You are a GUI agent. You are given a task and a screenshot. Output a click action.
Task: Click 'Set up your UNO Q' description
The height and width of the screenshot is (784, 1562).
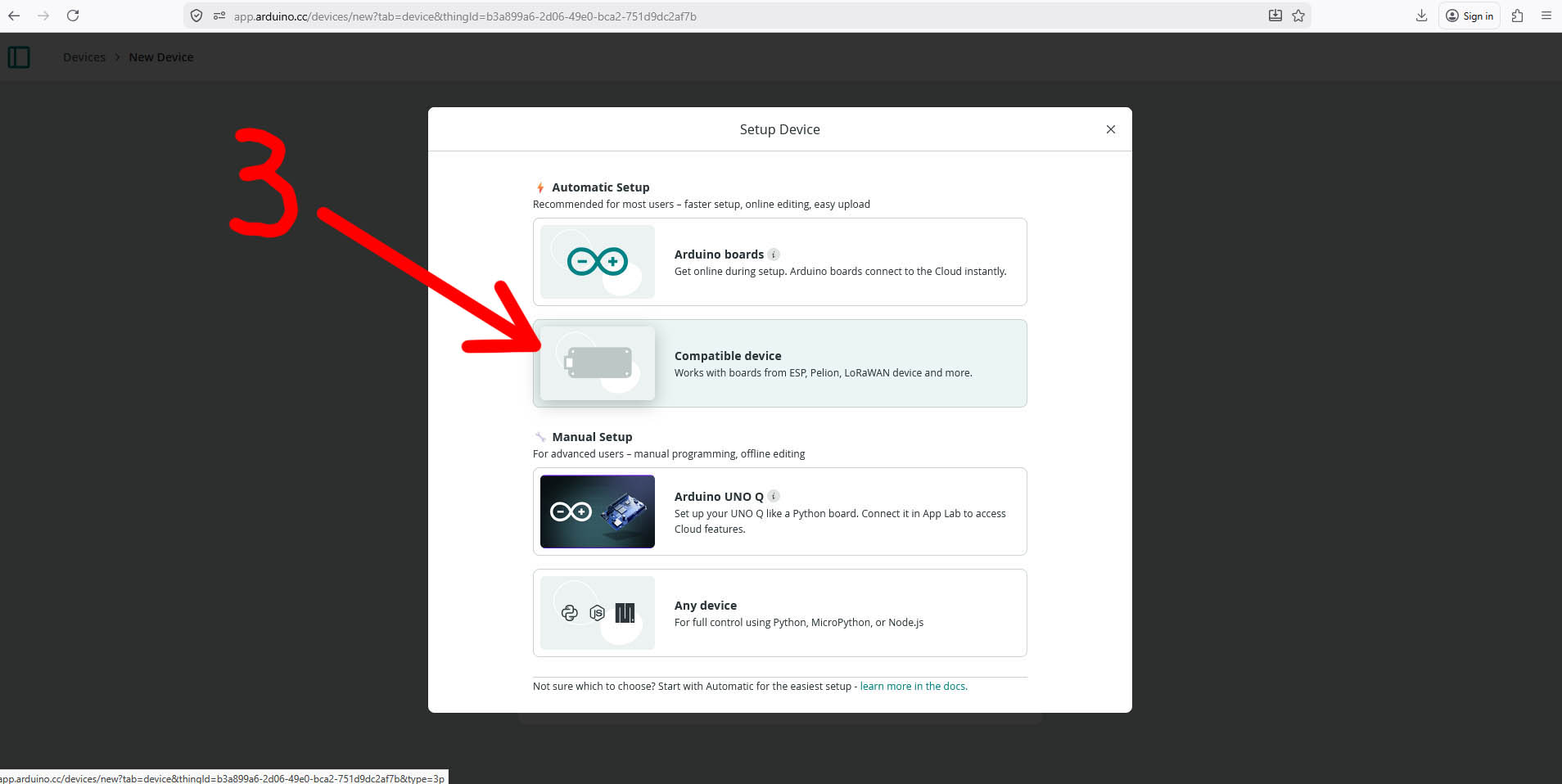pos(840,521)
